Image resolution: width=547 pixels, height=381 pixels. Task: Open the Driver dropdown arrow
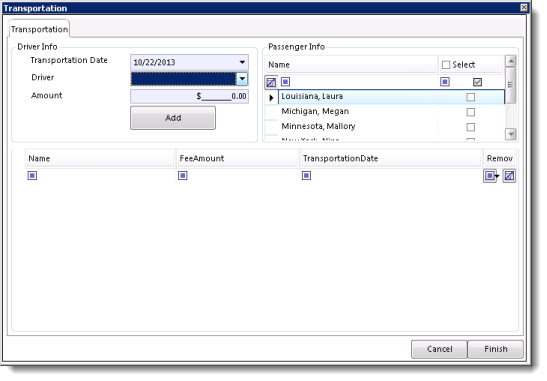(x=242, y=79)
